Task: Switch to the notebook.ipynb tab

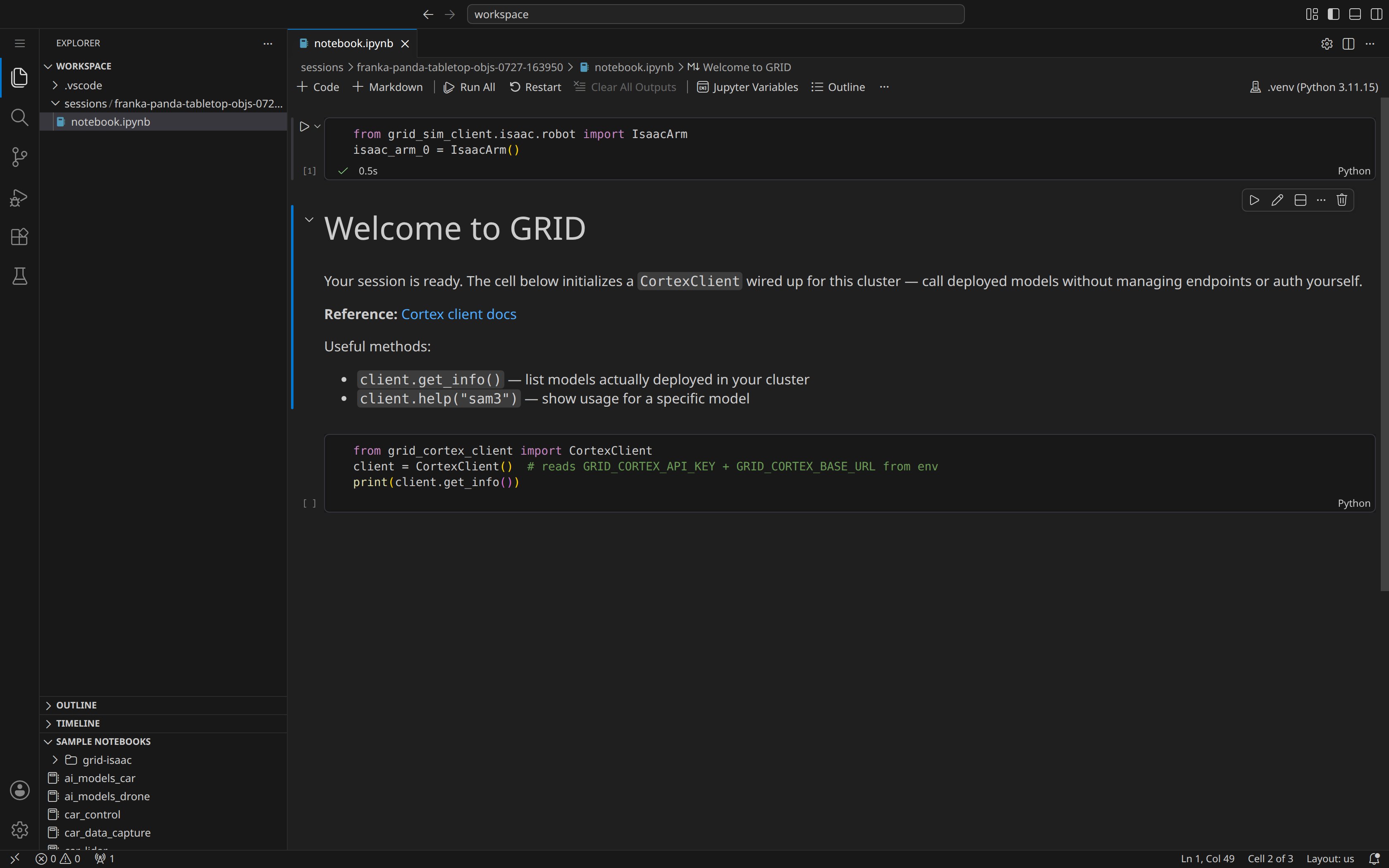Action: pos(352,44)
